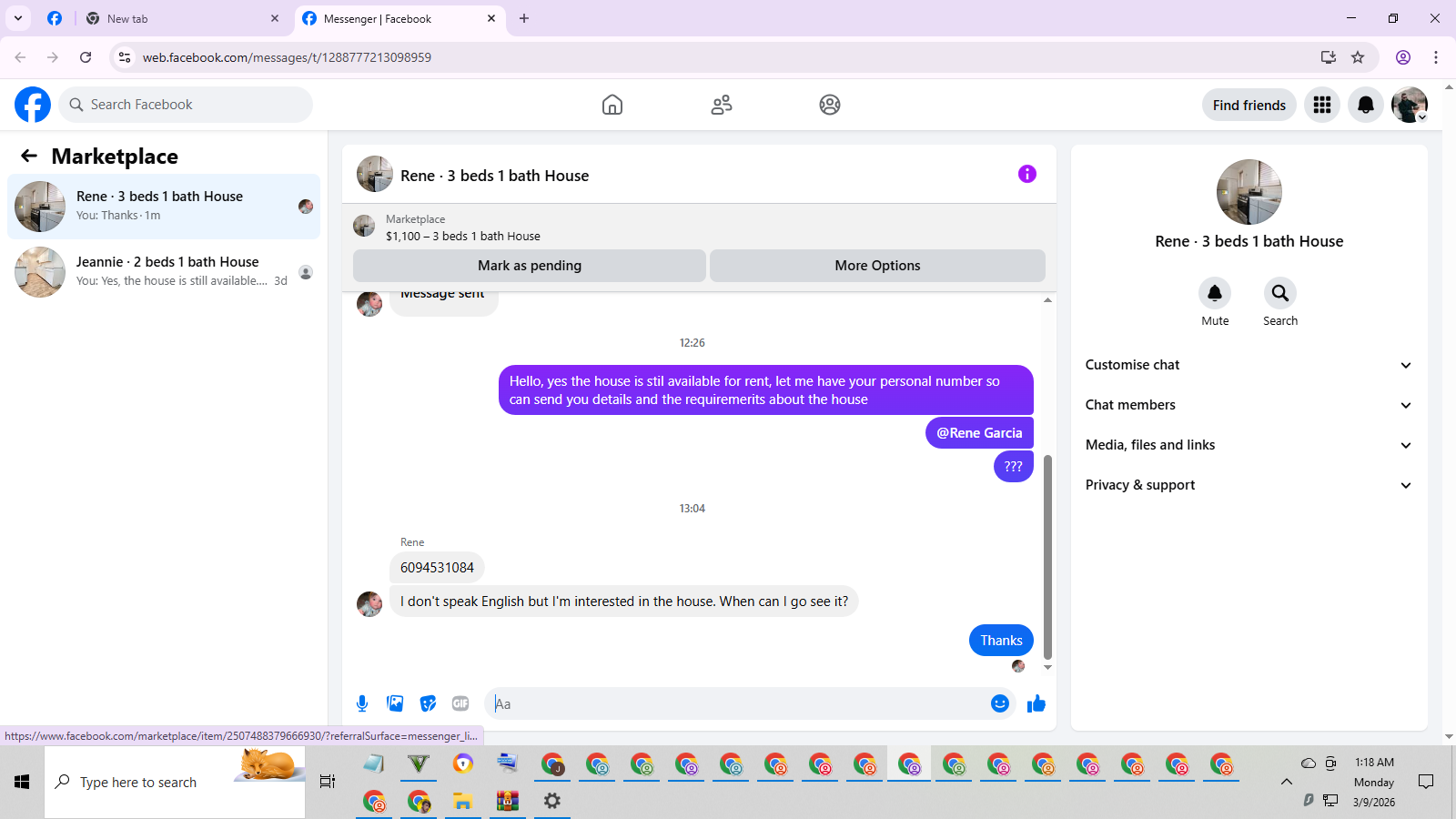Open the Facebook menu grid icon
The height and width of the screenshot is (819, 1456).
1322,105
